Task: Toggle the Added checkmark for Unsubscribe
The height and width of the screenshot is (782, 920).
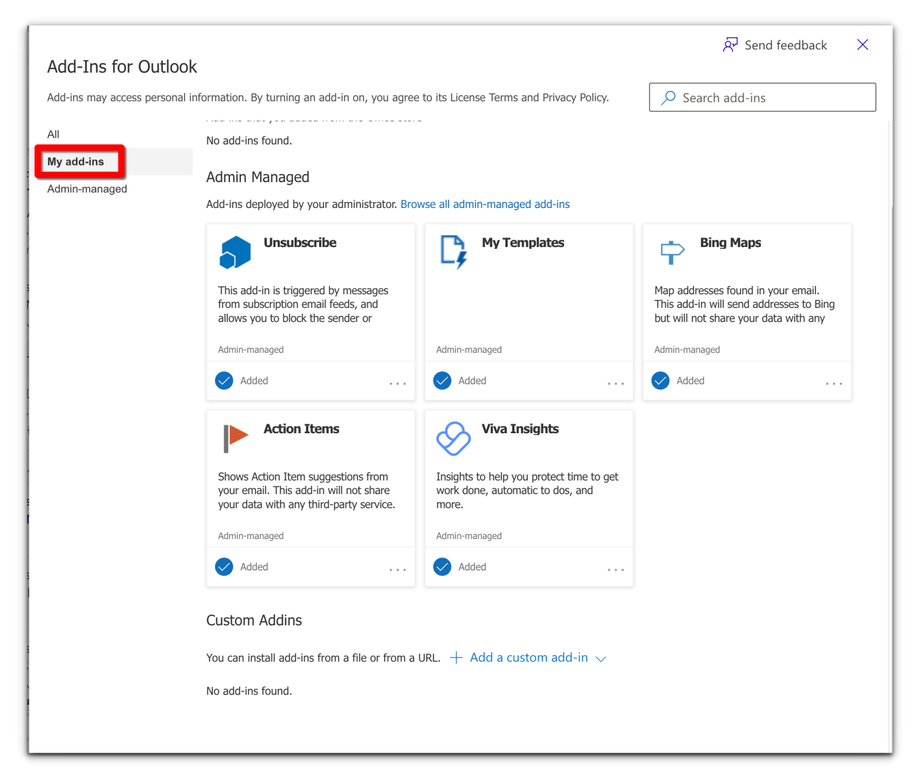Action: [224, 381]
